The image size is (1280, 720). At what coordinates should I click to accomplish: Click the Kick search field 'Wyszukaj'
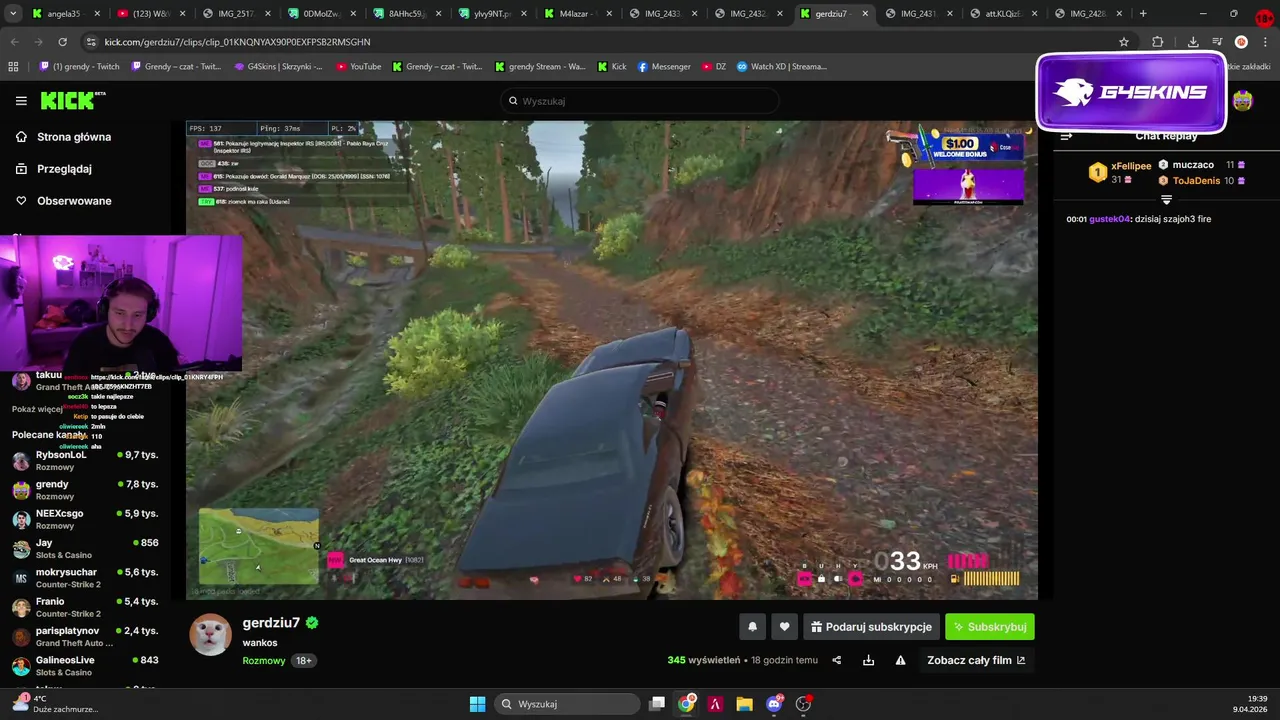tap(640, 101)
